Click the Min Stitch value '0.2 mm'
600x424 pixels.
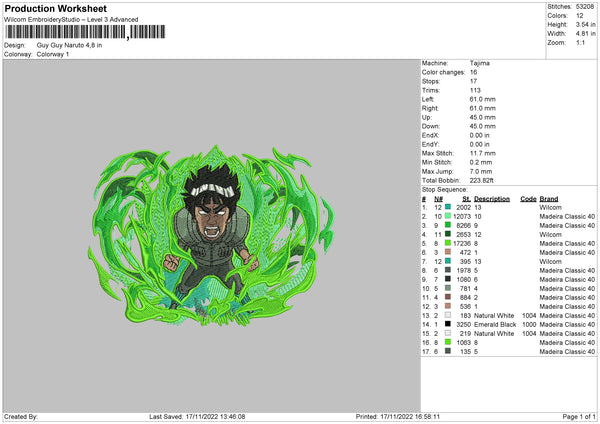(481, 162)
